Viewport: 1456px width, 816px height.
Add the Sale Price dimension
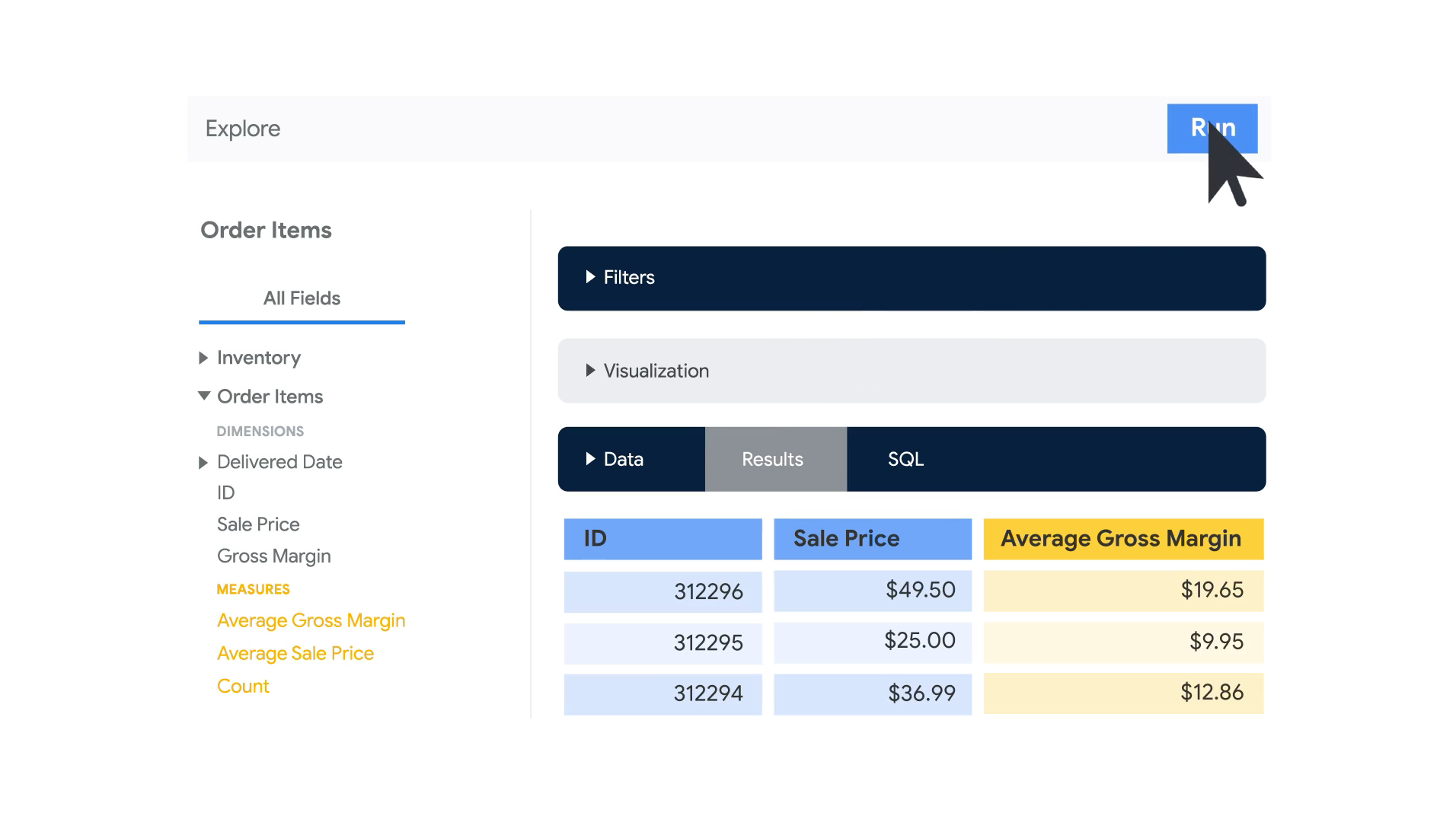[258, 524]
